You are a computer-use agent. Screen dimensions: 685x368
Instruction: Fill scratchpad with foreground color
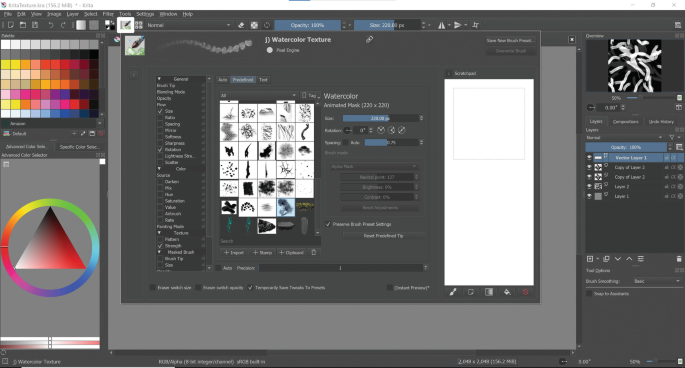click(x=507, y=292)
